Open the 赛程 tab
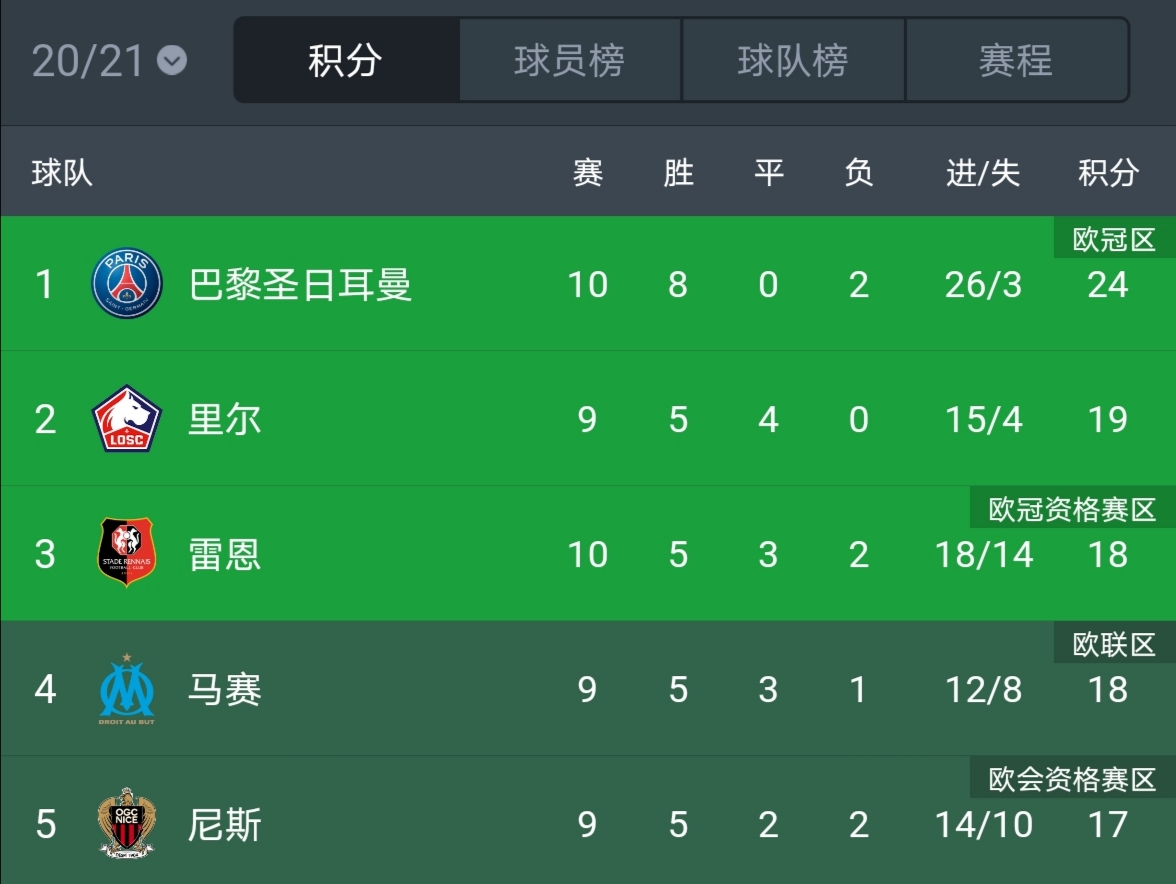 (1016, 61)
